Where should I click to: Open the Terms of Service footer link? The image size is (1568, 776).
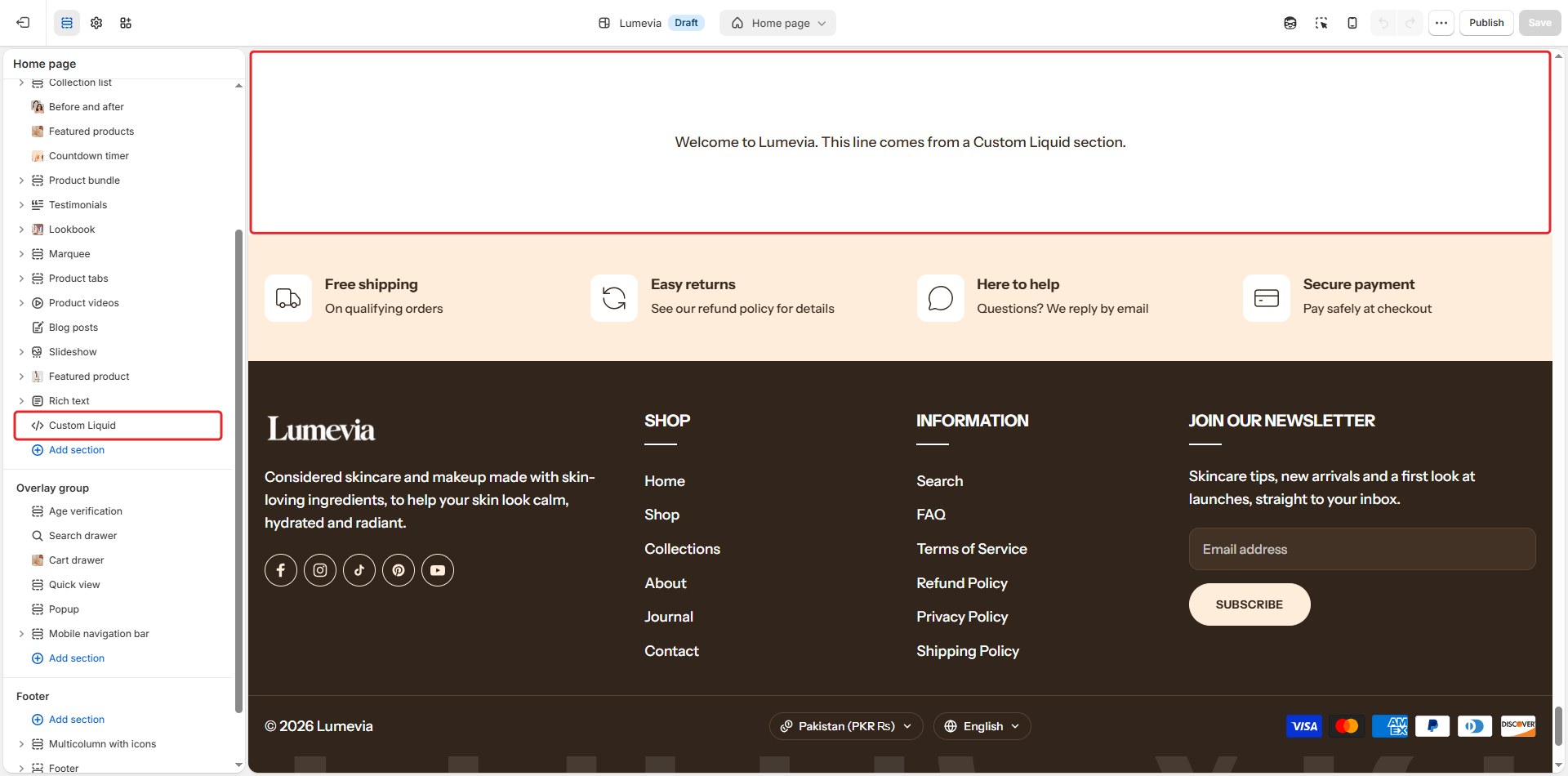tap(972, 549)
